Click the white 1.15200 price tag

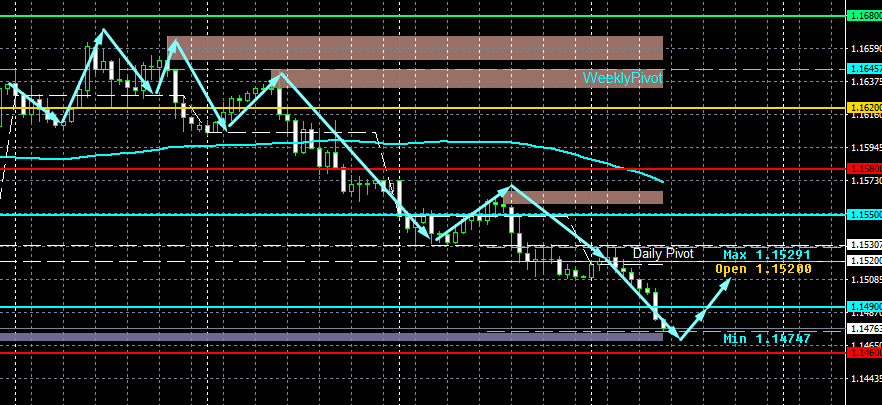click(x=865, y=261)
